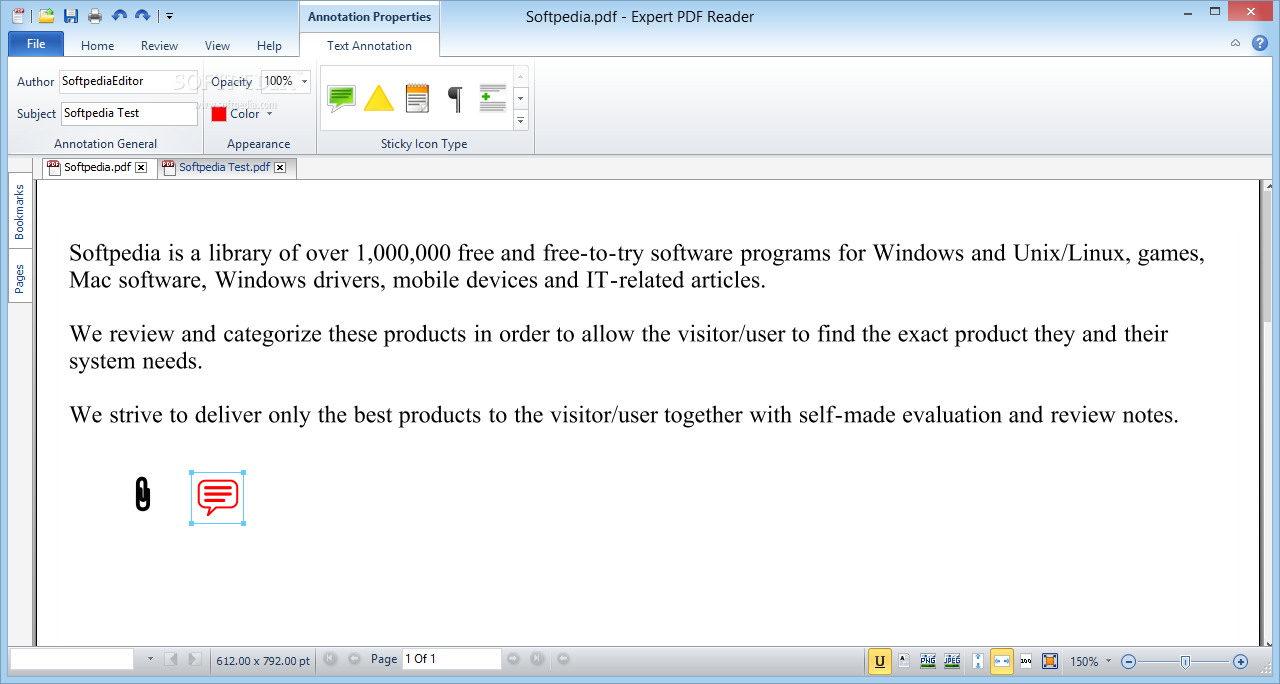Switch to the View tab

[x=217, y=45]
